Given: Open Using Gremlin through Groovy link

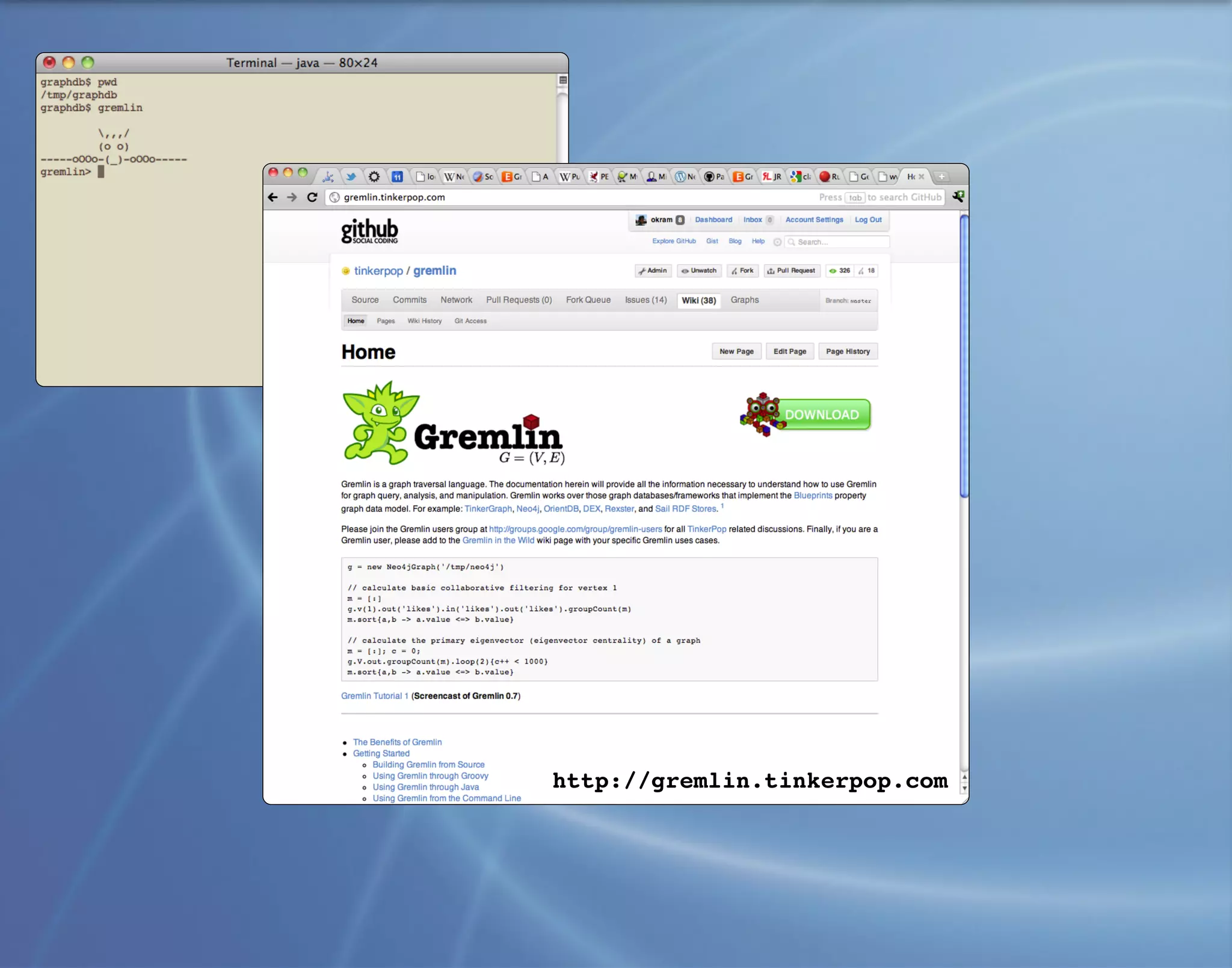Looking at the screenshot, I should [430, 776].
